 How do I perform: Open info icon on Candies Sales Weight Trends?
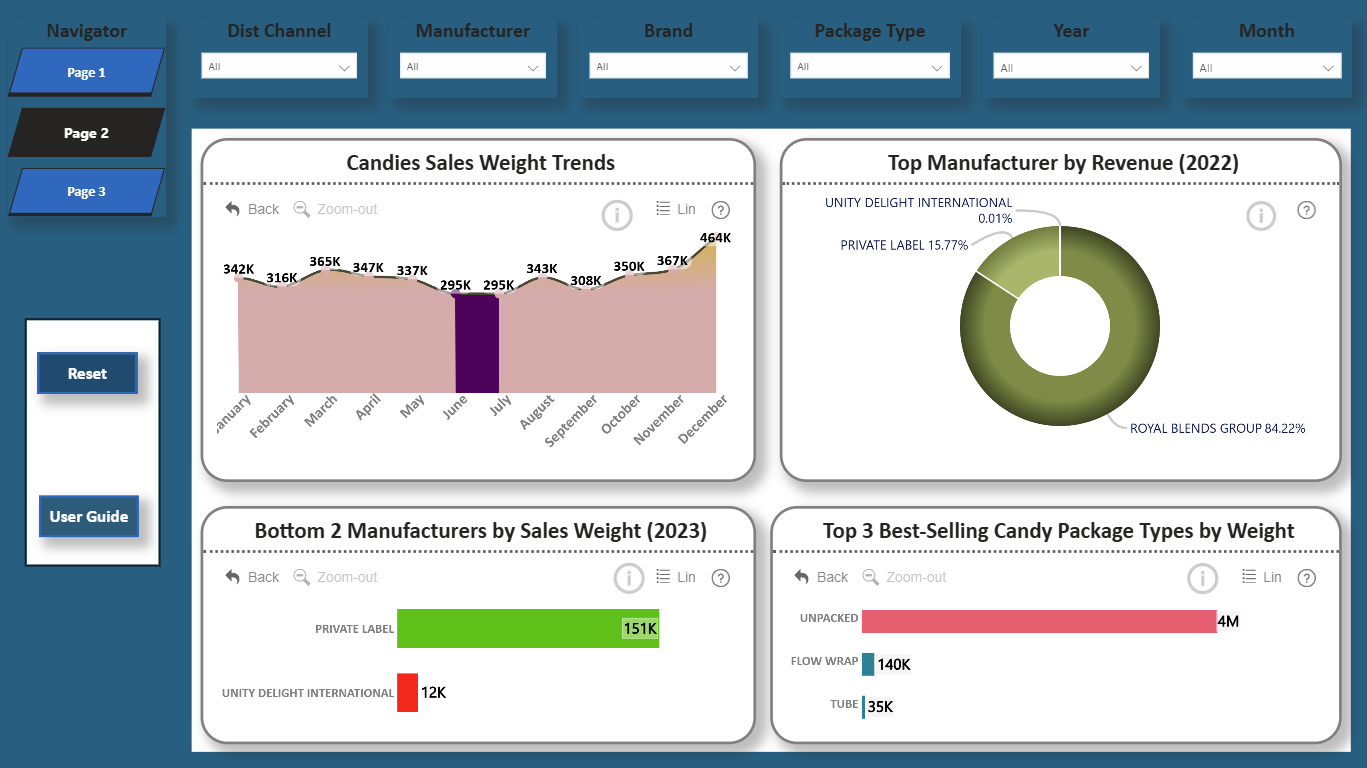coord(617,215)
